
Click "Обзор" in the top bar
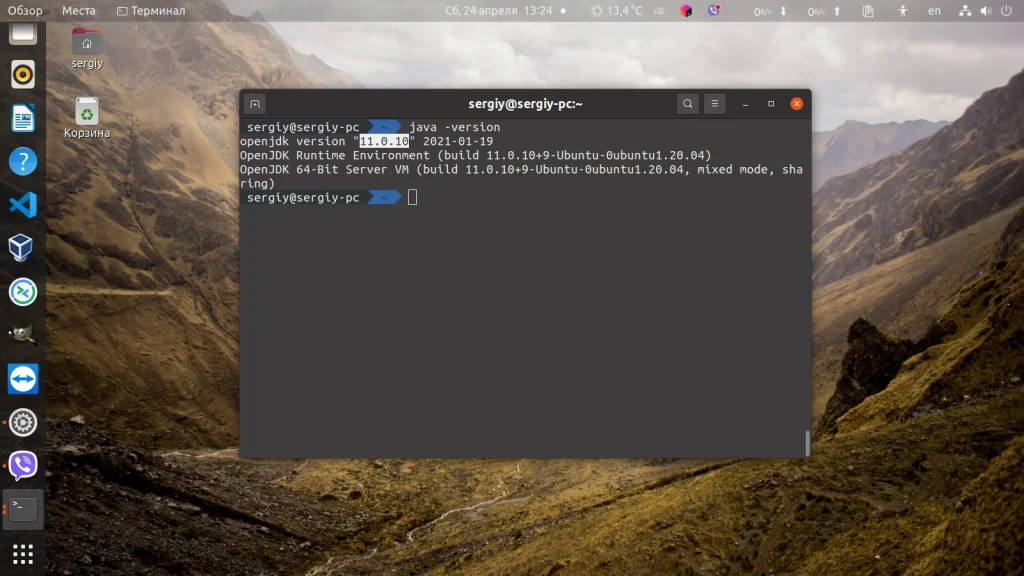tap(27, 10)
